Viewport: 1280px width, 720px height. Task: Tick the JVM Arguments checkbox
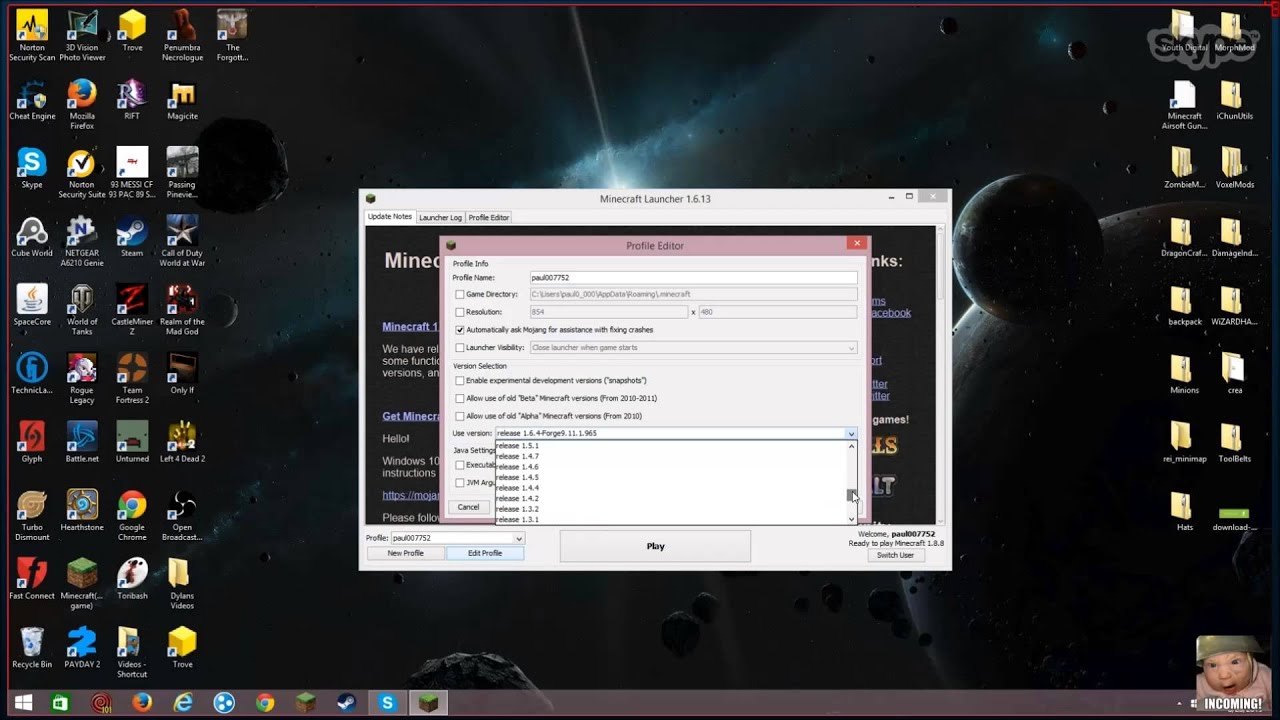coord(460,483)
